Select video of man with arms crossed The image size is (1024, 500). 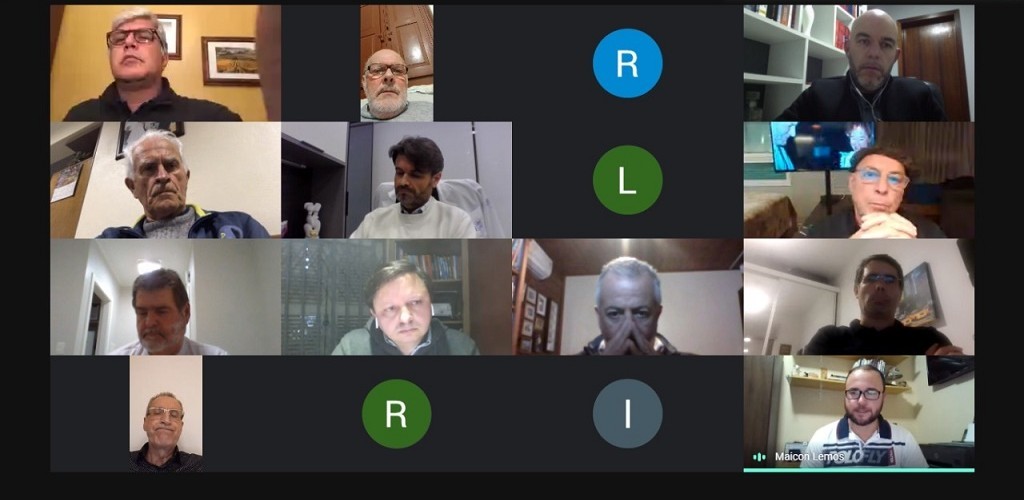click(859, 297)
